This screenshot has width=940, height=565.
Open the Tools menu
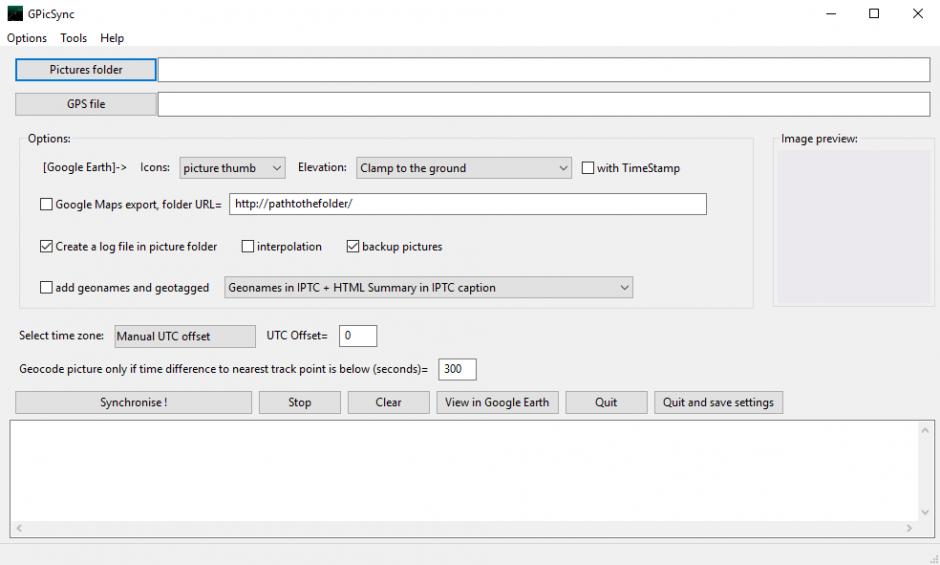click(73, 38)
